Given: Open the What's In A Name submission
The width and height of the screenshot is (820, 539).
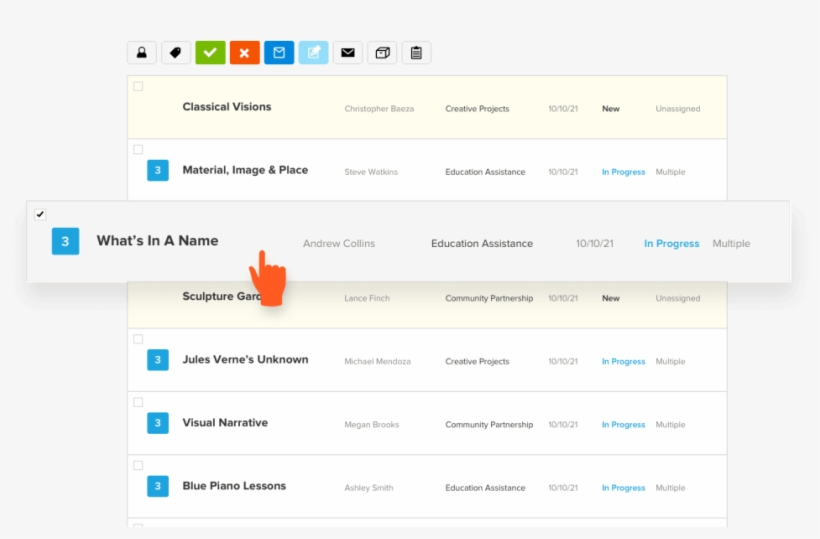Looking at the screenshot, I should point(157,240).
